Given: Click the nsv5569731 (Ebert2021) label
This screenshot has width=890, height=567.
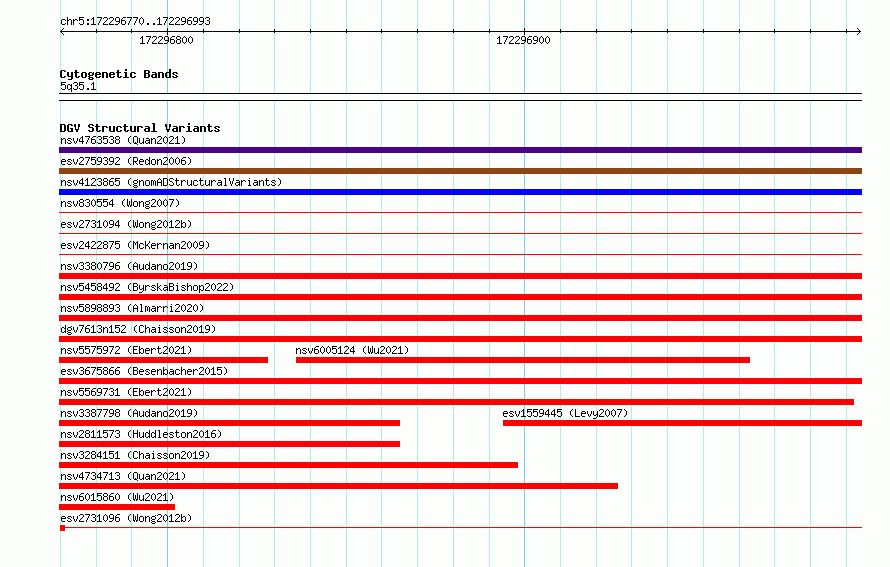Looking at the screenshot, I should (126, 392).
